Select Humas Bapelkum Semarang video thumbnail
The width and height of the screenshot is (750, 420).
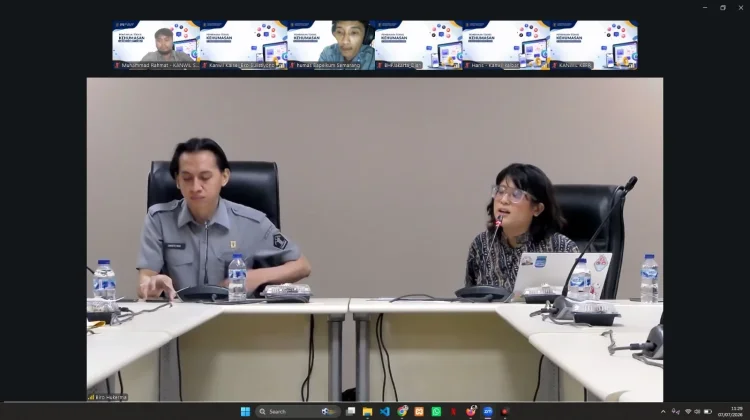(331, 45)
